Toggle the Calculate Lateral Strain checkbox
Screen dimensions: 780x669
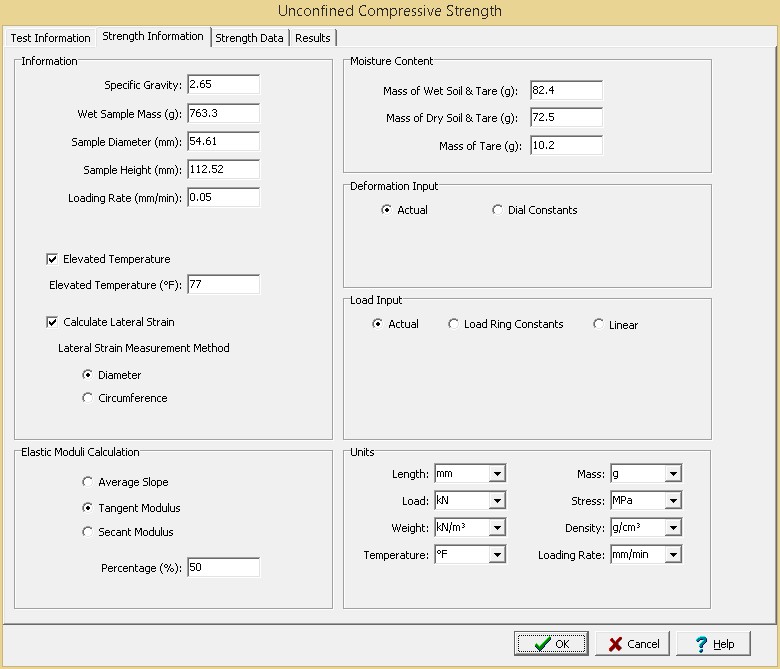[53, 322]
